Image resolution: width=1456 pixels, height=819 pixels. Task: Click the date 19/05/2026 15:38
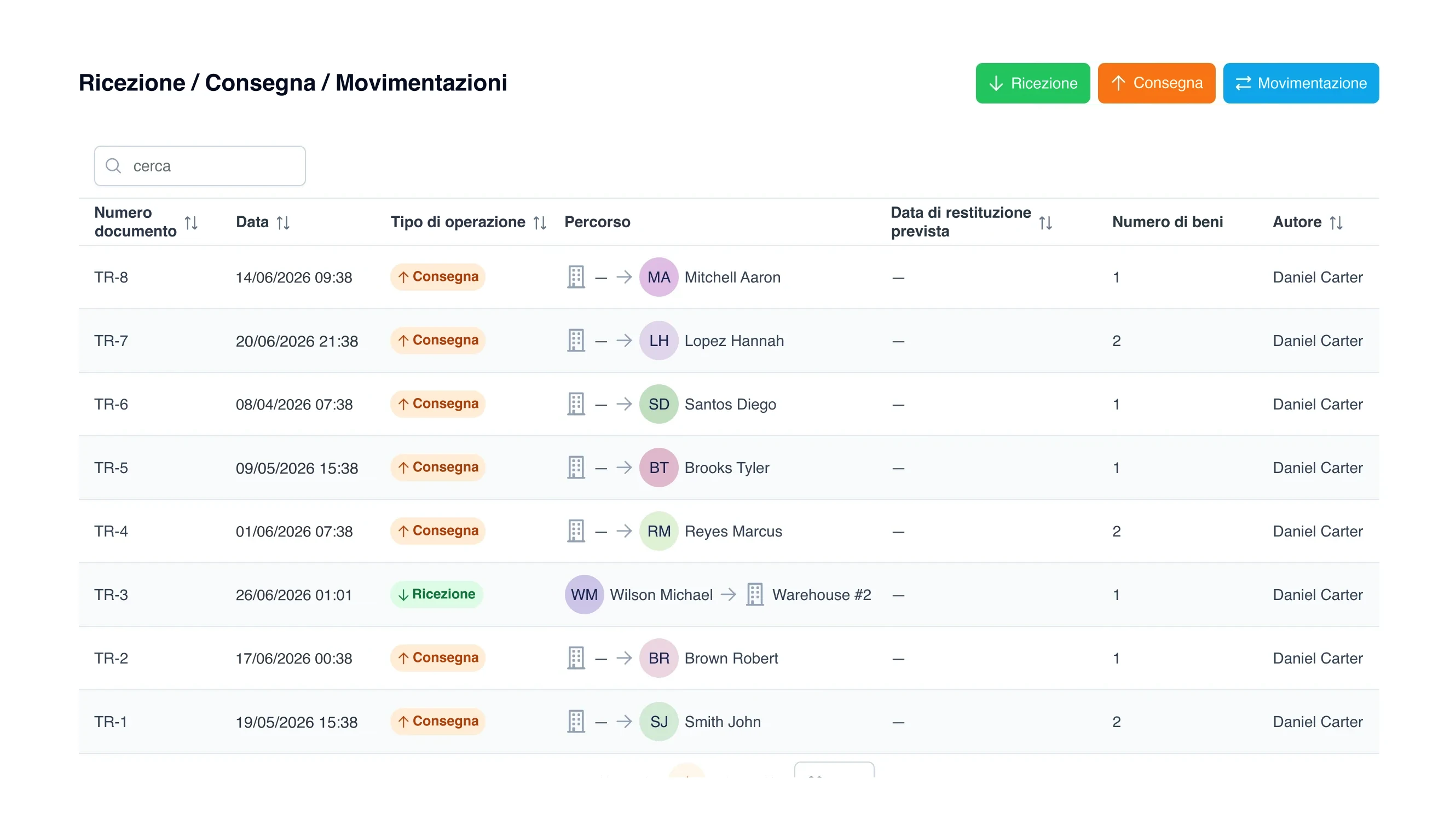pos(296,722)
